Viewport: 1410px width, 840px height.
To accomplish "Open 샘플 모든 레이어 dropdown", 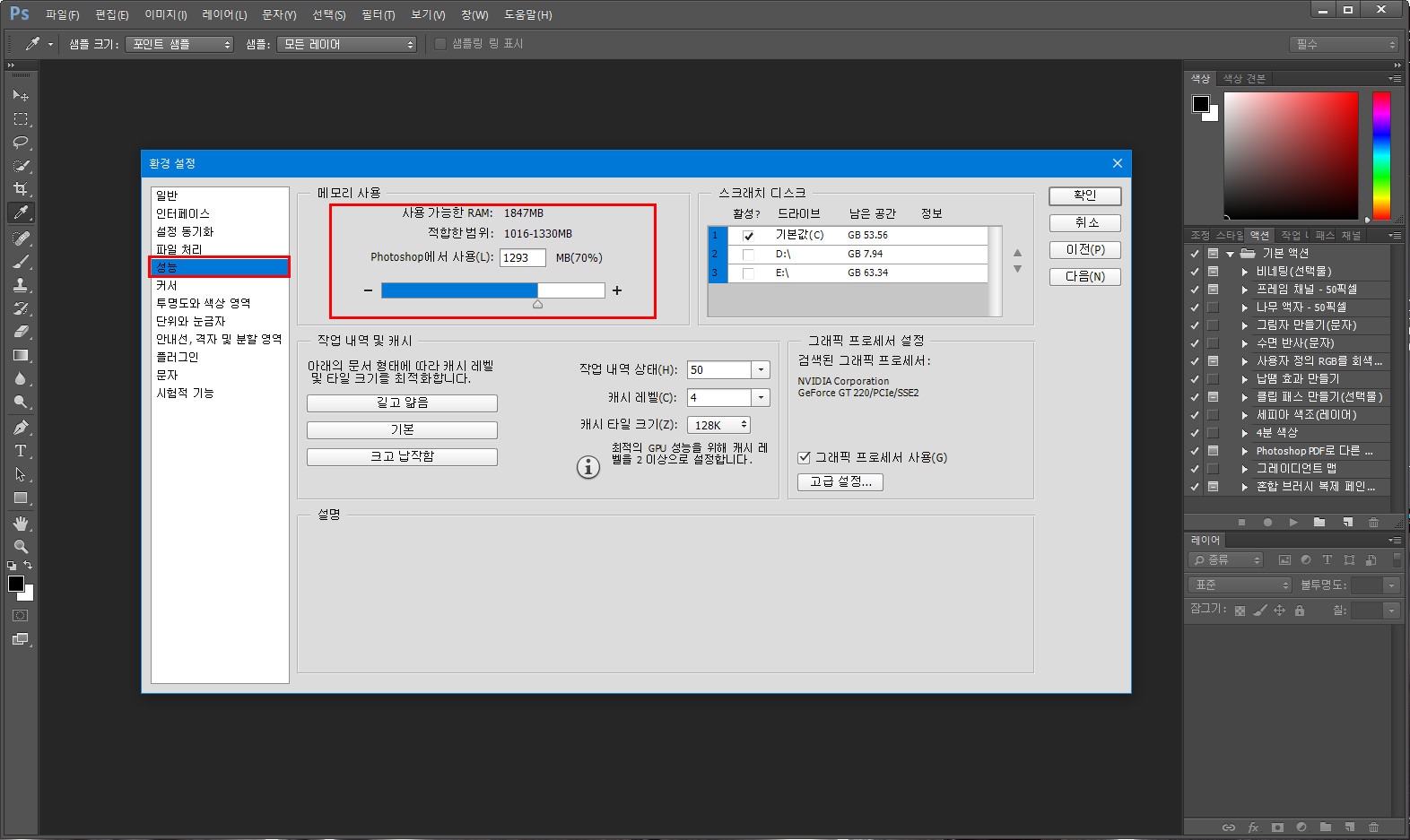I will (x=347, y=44).
